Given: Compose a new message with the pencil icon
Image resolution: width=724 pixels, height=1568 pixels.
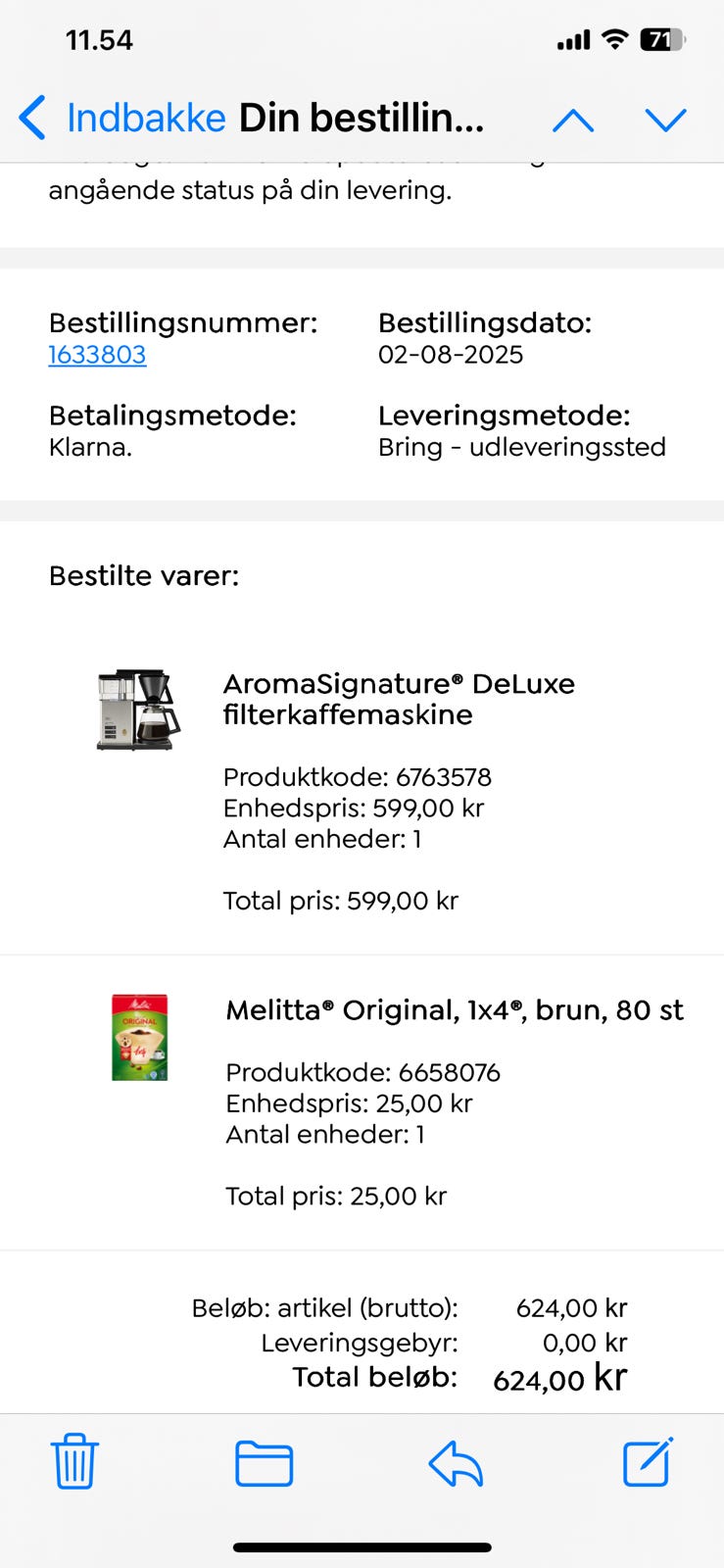Looking at the screenshot, I should click(x=648, y=1462).
